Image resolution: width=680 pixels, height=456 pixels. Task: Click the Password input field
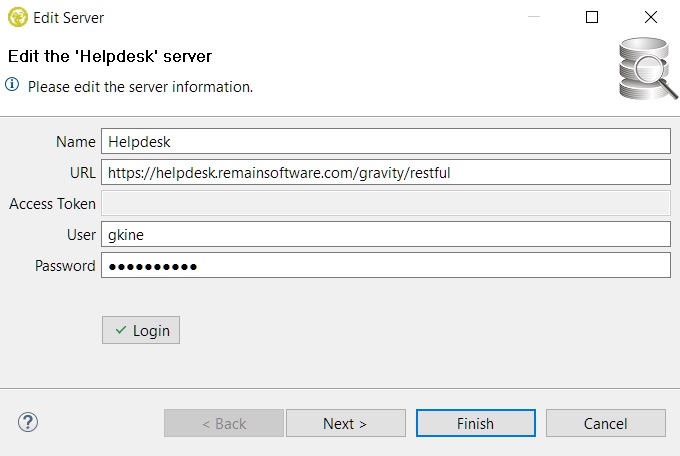pyautogui.click(x=385, y=265)
